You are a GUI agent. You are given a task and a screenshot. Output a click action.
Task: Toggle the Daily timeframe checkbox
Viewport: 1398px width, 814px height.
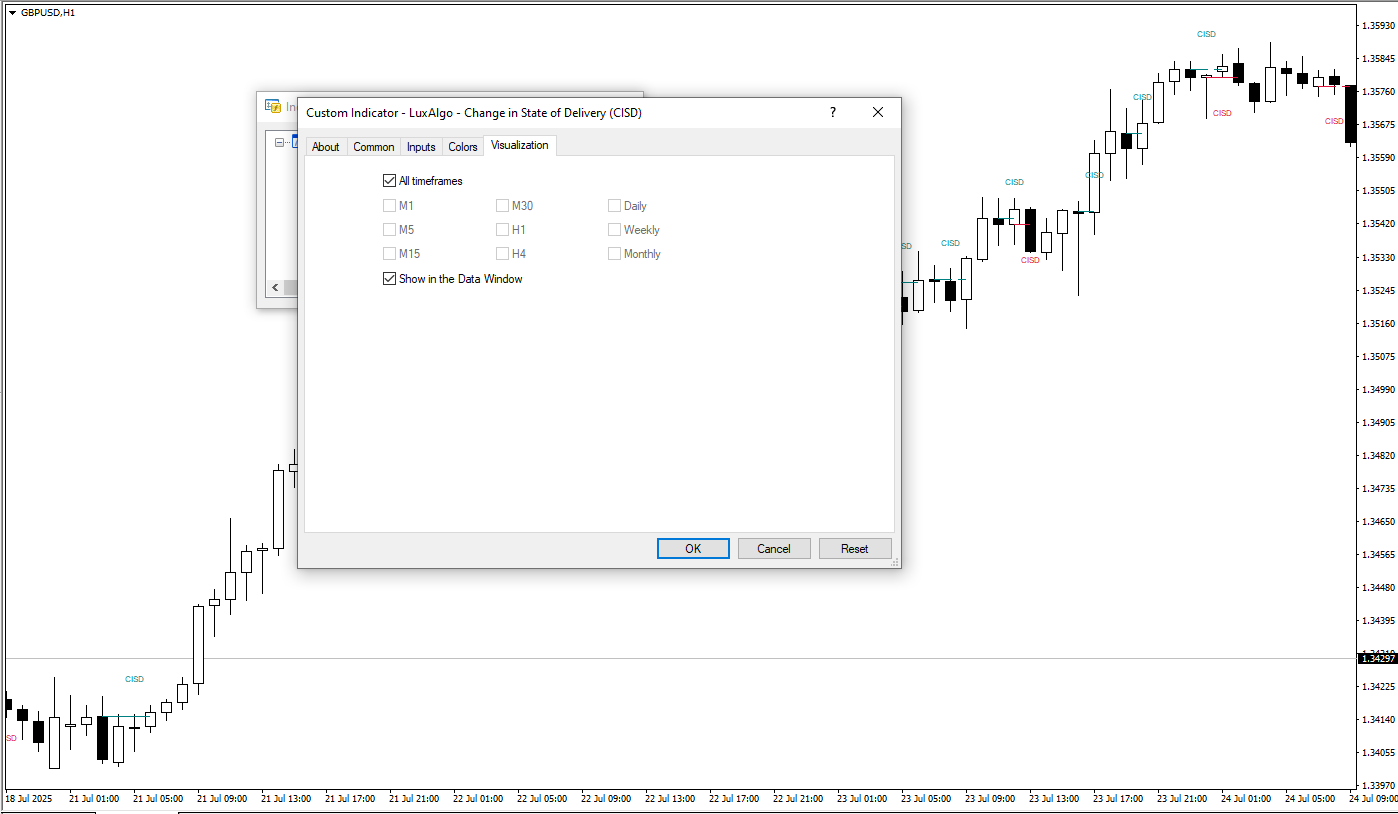tap(615, 206)
